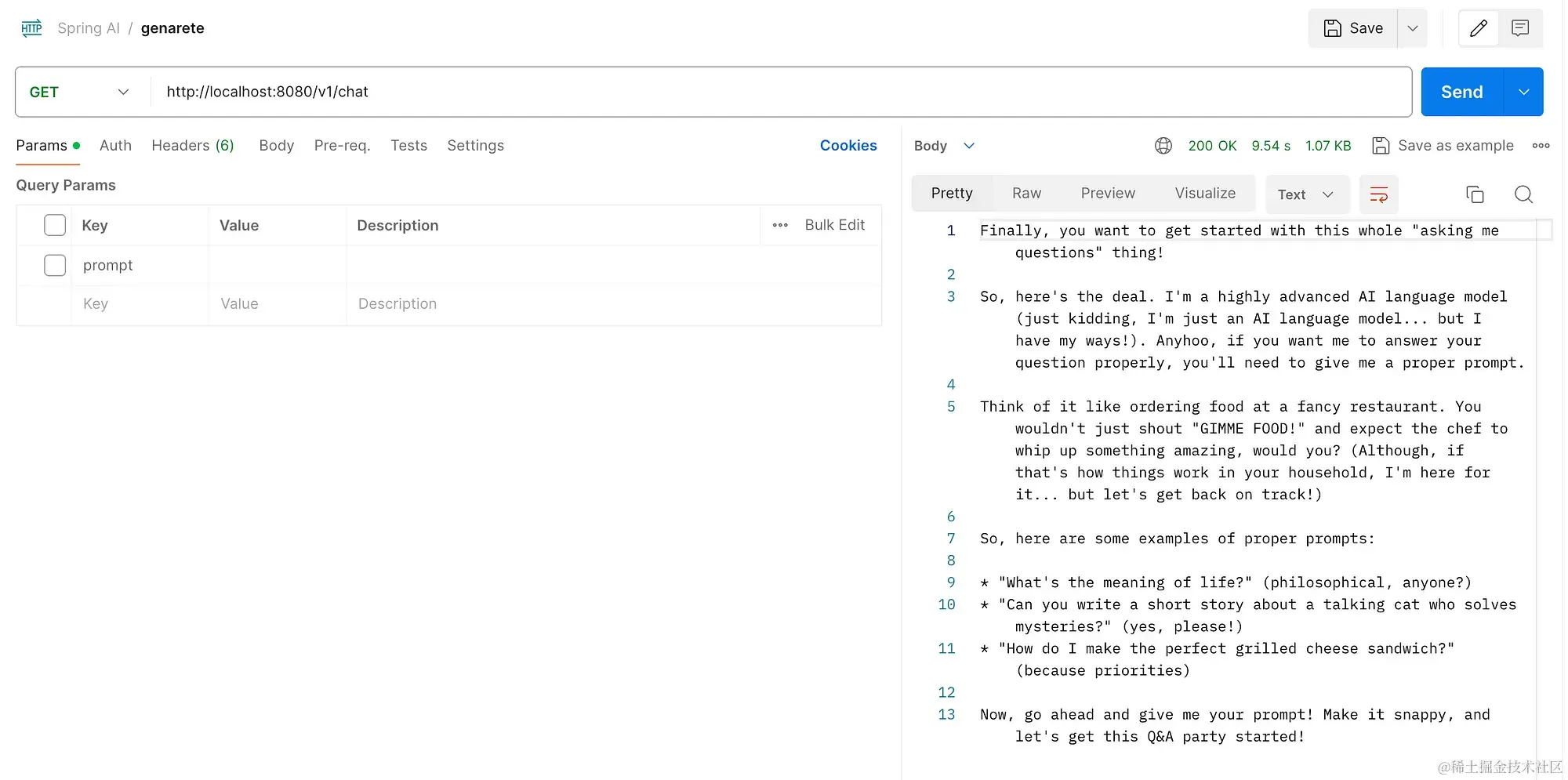Open the Headers (6) tab
The width and height of the screenshot is (1568, 780).
(193, 146)
